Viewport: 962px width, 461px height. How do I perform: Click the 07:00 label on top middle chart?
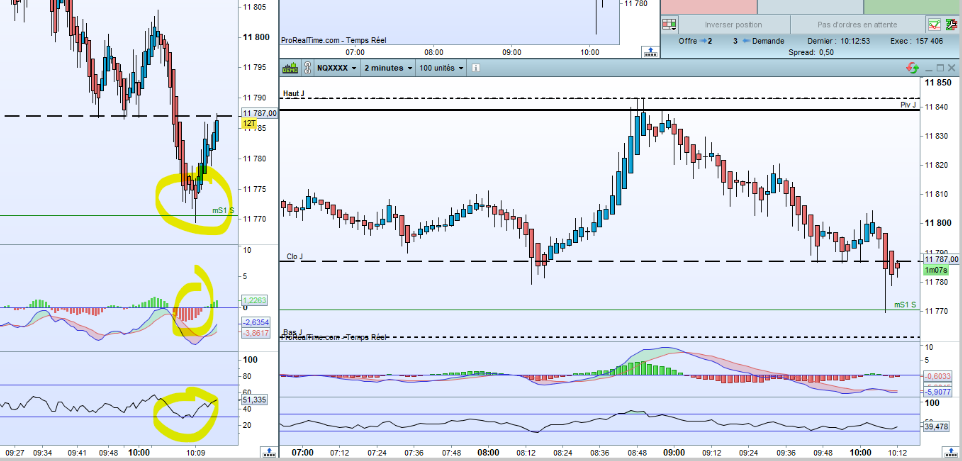tap(355, 52)
